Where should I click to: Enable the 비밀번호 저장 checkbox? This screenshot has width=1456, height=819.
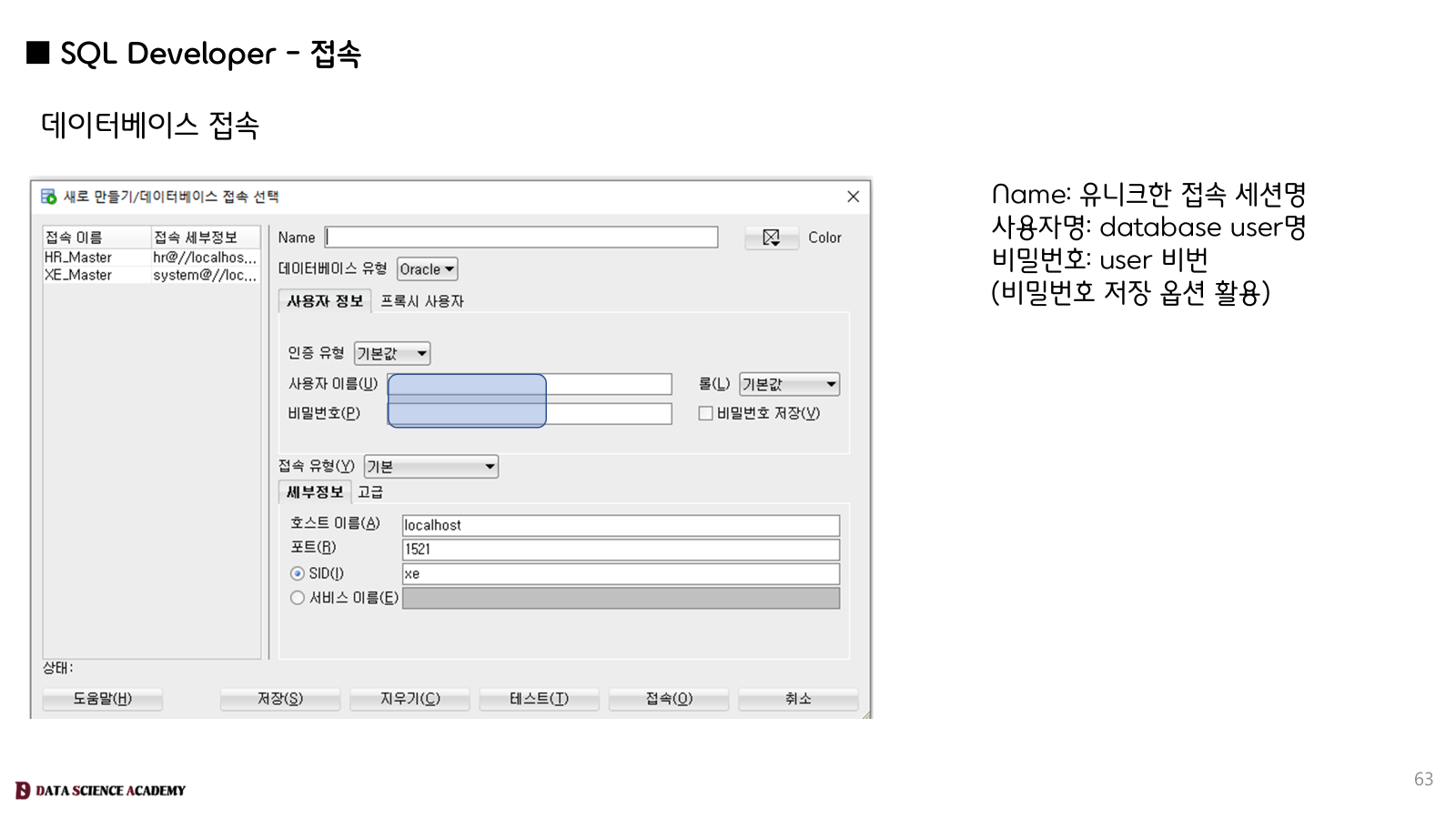pos(705,413)
